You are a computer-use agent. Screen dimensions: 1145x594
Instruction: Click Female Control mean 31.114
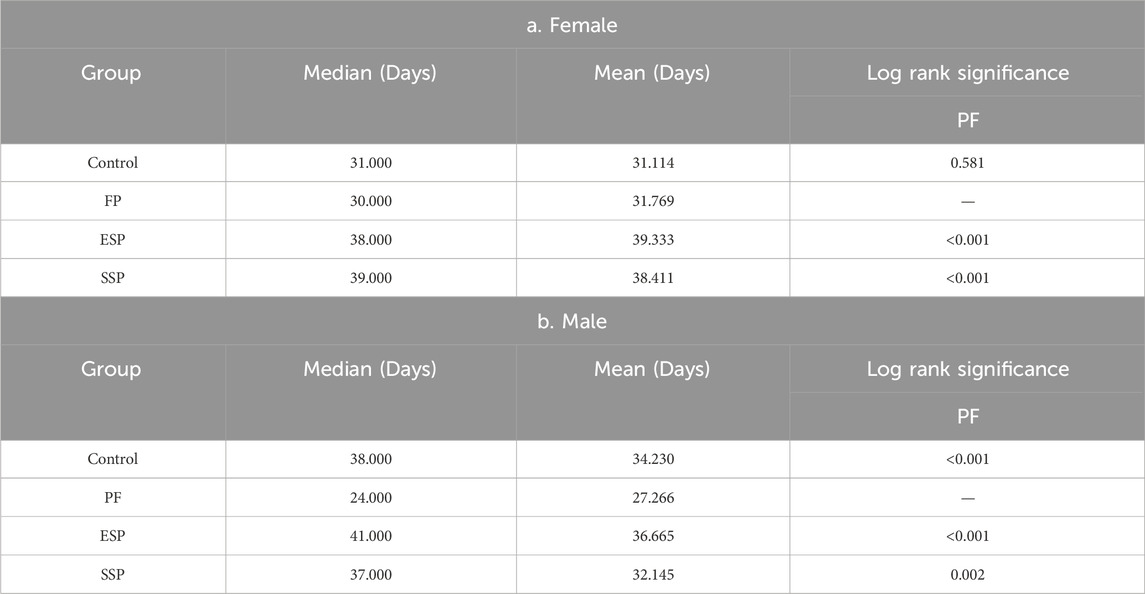653,163
